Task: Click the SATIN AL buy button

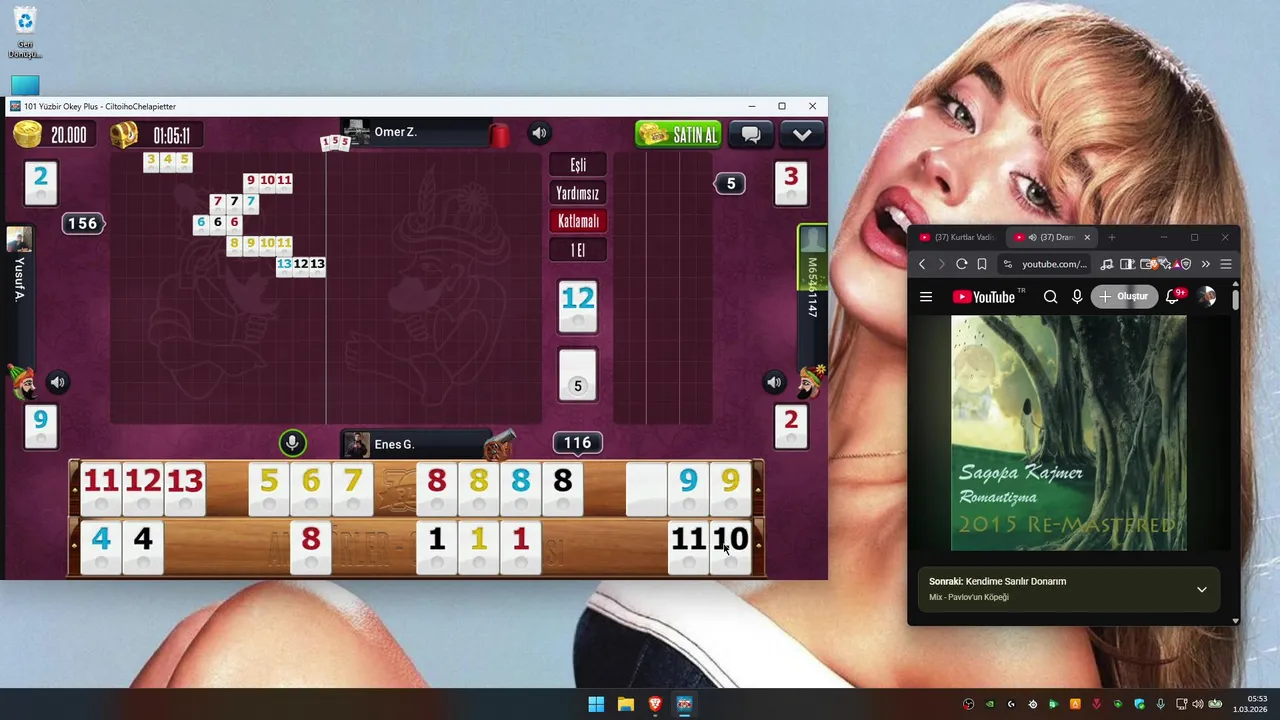Action: click(678, 134)
